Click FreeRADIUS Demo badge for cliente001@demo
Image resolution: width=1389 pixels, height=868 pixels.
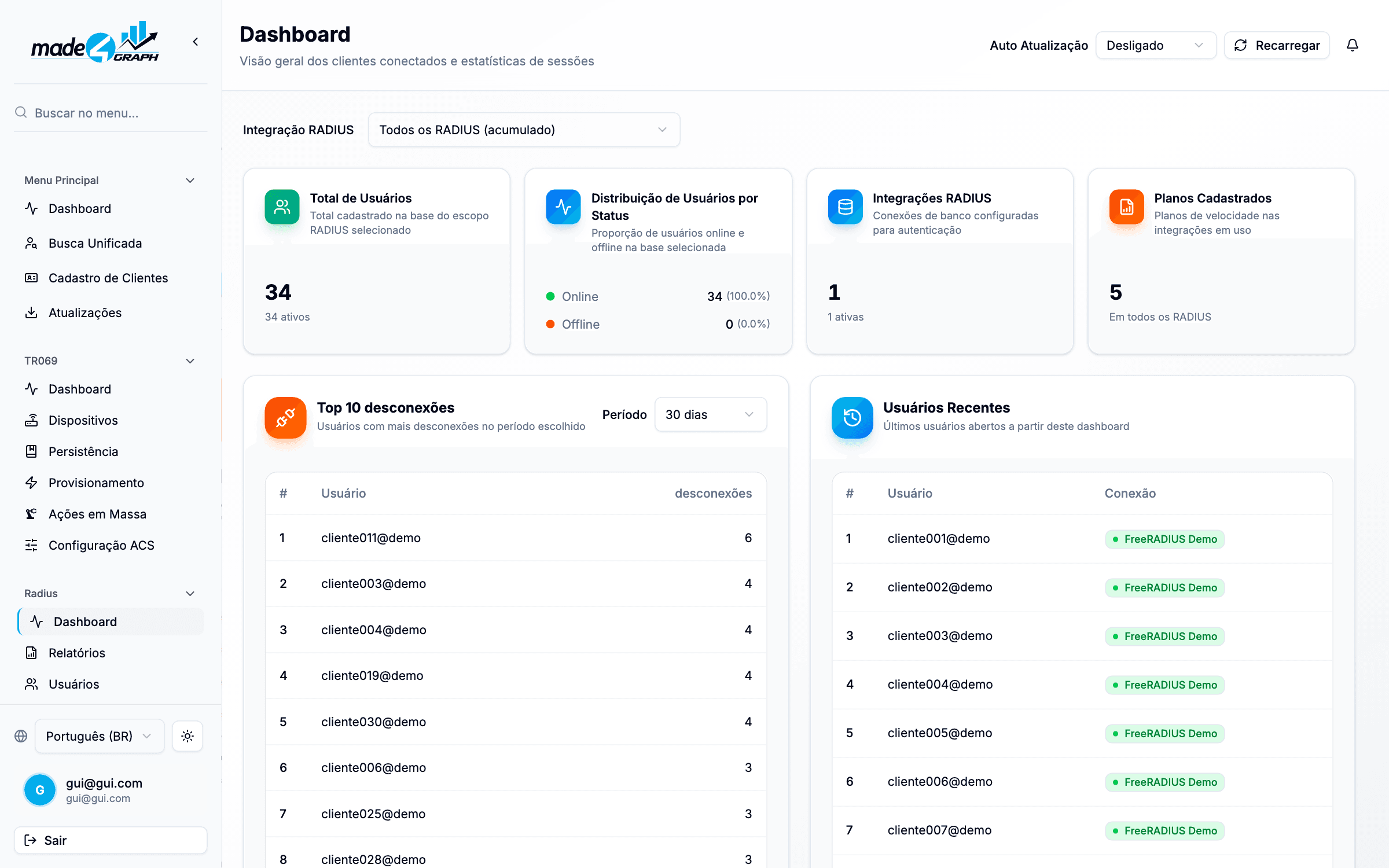click(1164, 539)
